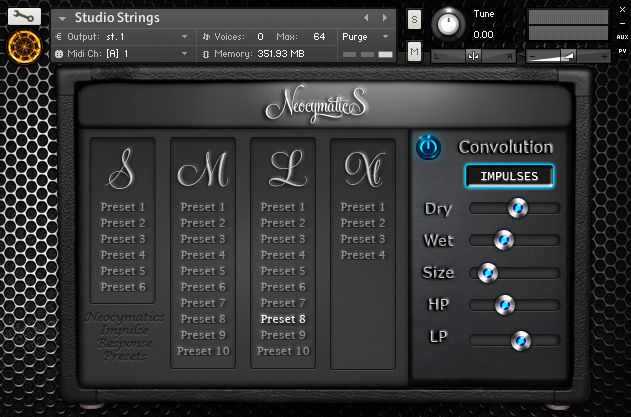Select Preset 10 in M column

tap(203, 351)
